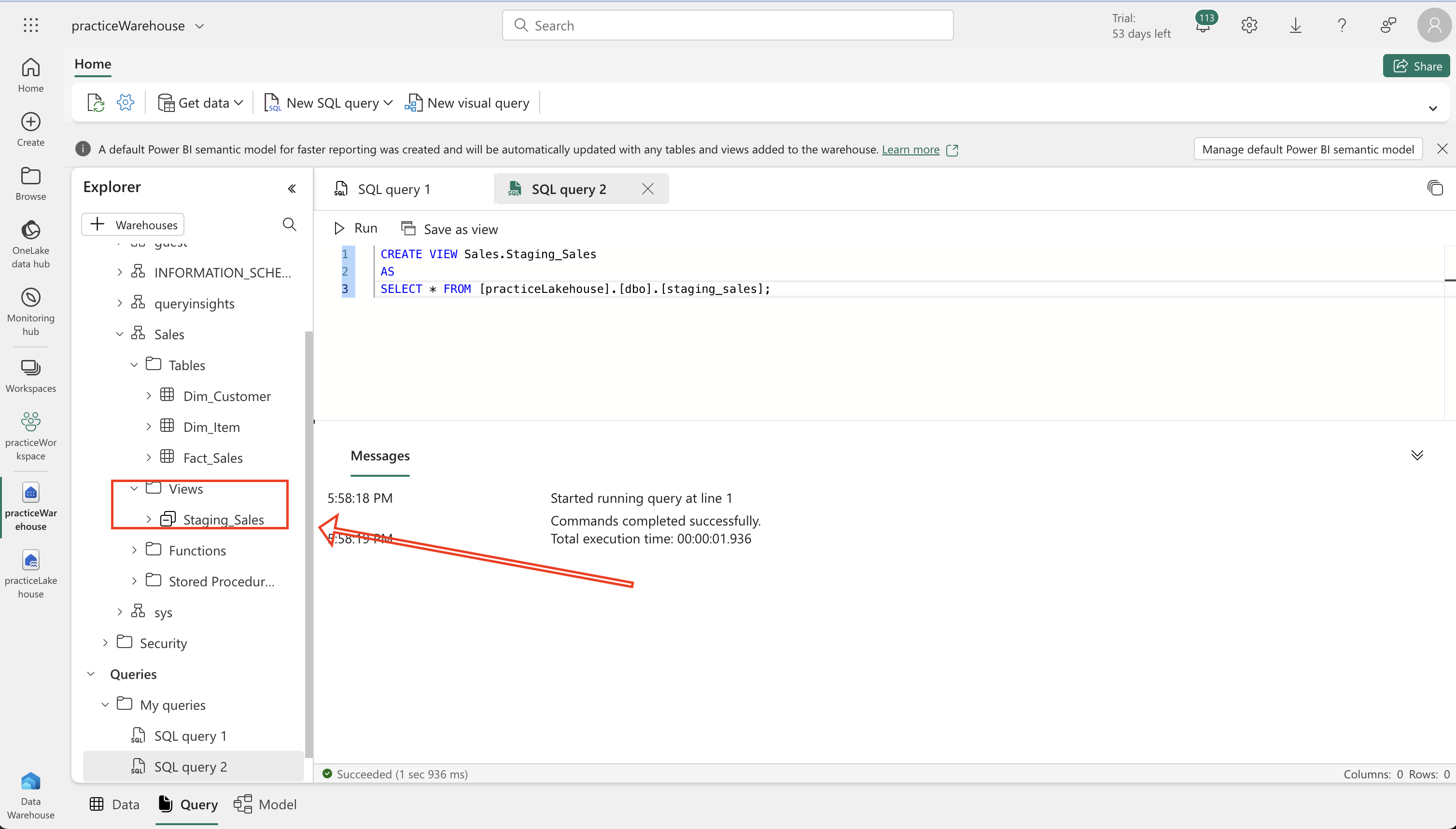Expand the Fact_Sales table

(x=149, y=457)
